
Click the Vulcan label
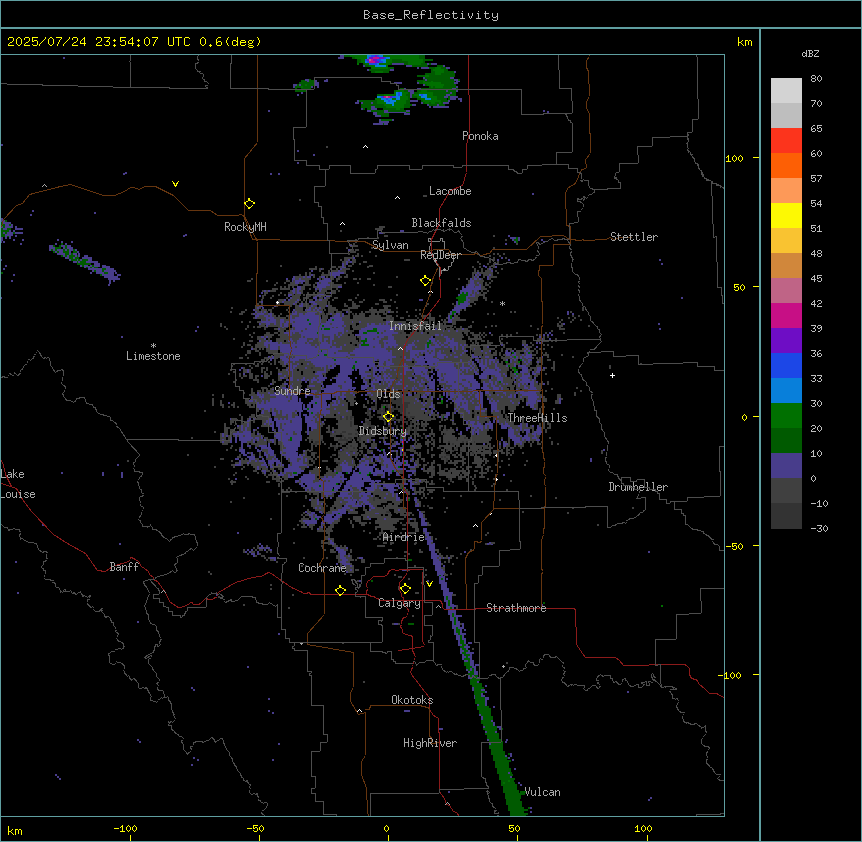coord(542,792)
